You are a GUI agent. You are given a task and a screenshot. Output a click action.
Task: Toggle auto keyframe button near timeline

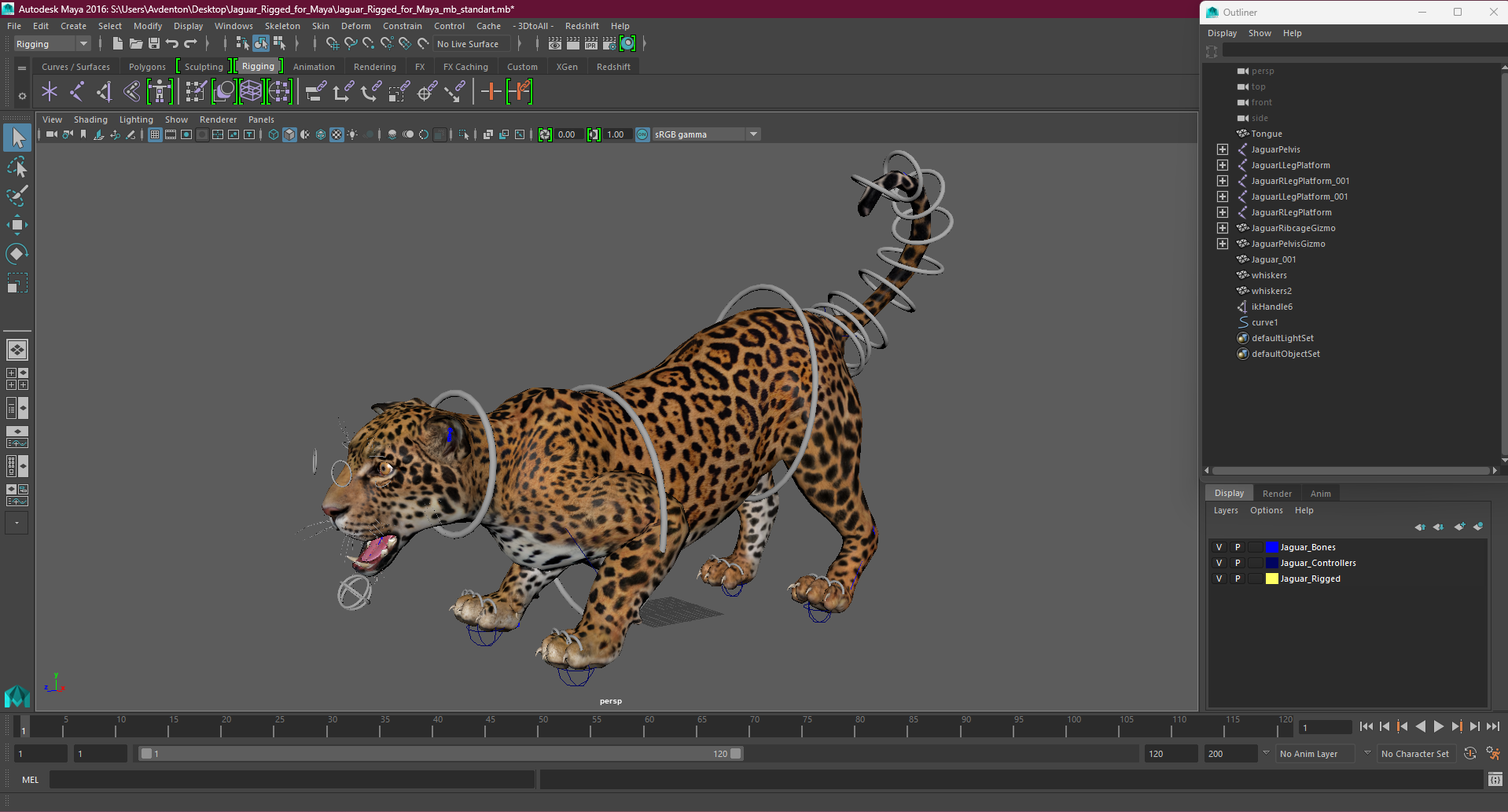1470,753
